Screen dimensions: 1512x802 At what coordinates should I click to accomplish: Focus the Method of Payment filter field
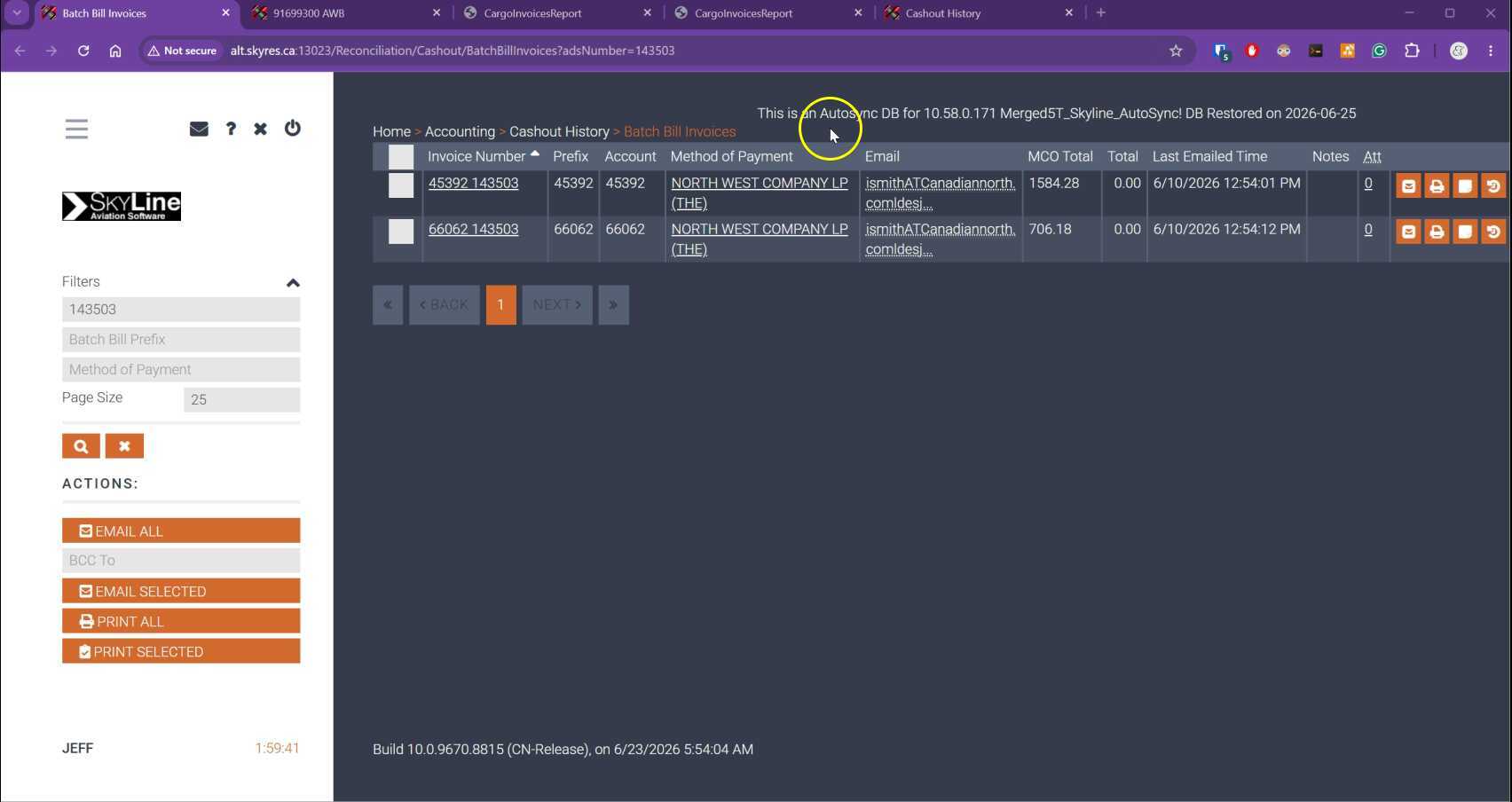click(181, 370)
